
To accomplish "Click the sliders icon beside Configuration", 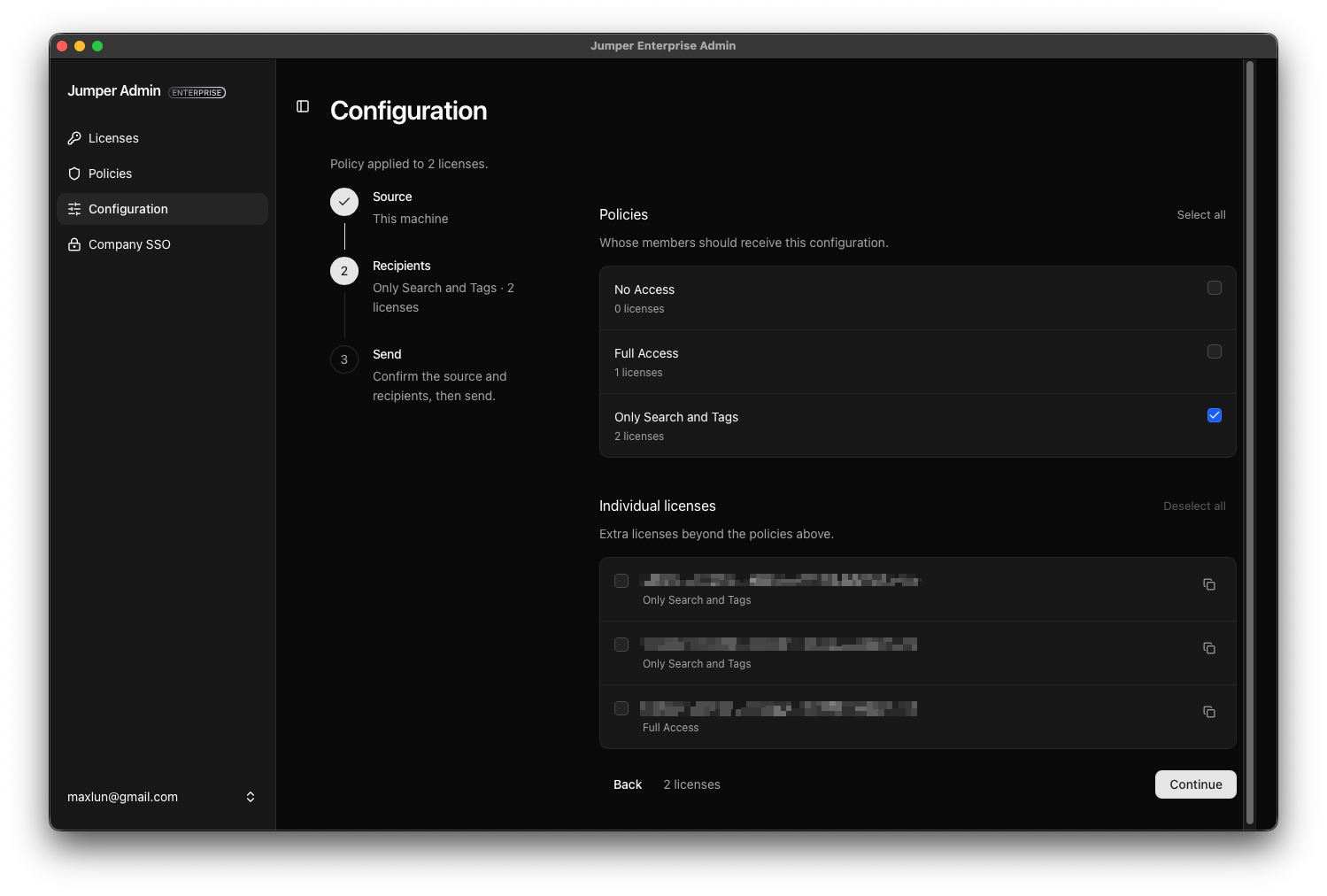I will tap(74, 209).
